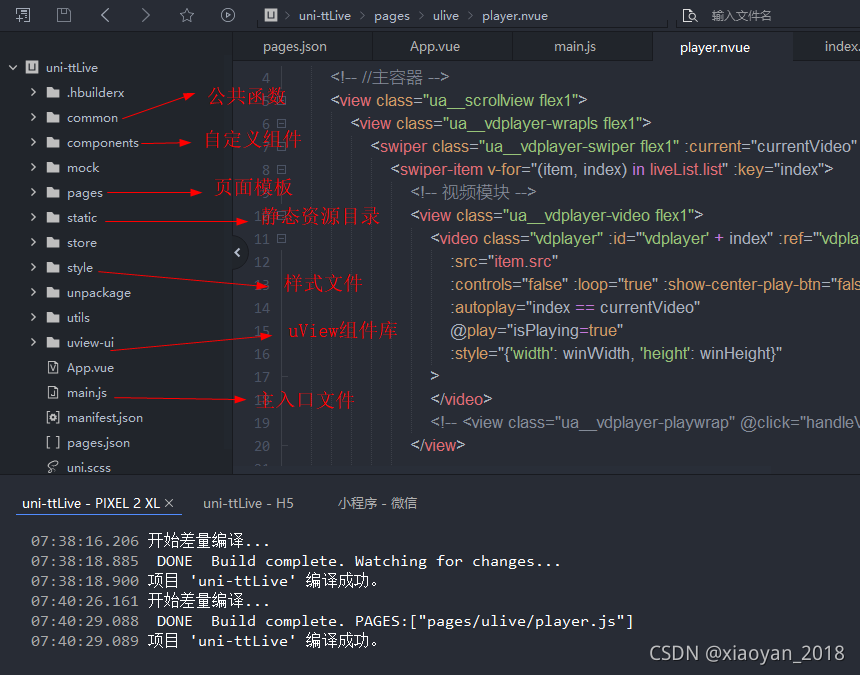Click the star bookmark icon
Image resolution: width=860 pixels, height=675 pixels.
(187, 15)
